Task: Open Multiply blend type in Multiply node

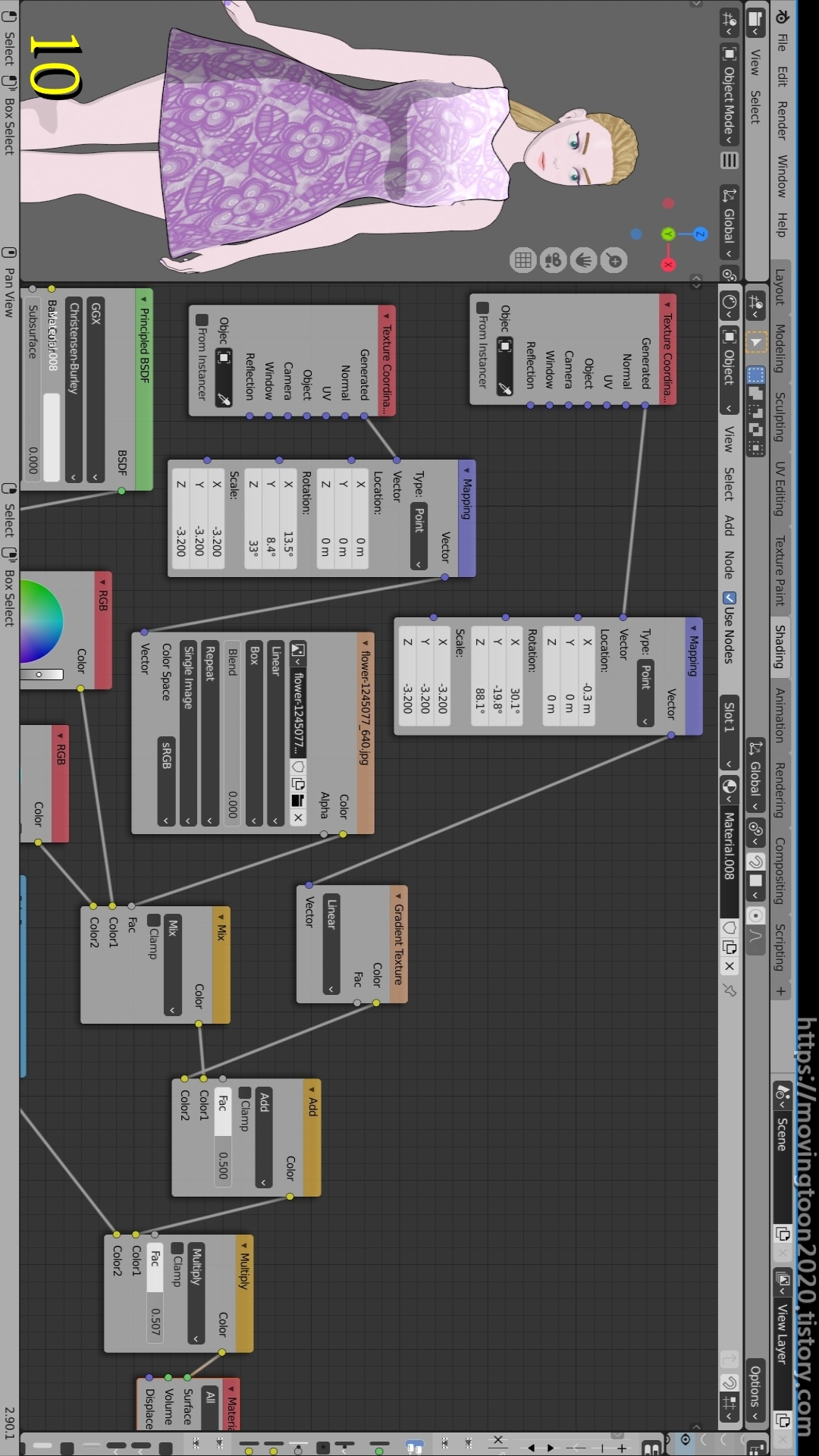Action: pyautogui.click(x=196, y=1294)
